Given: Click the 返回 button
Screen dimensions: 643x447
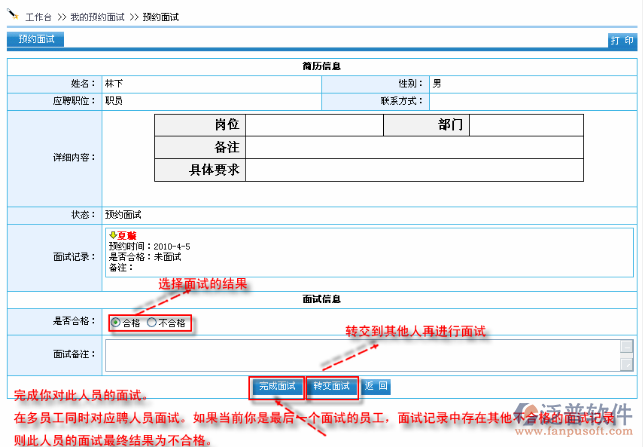Looking at the screenshot, I should (376, 386).
